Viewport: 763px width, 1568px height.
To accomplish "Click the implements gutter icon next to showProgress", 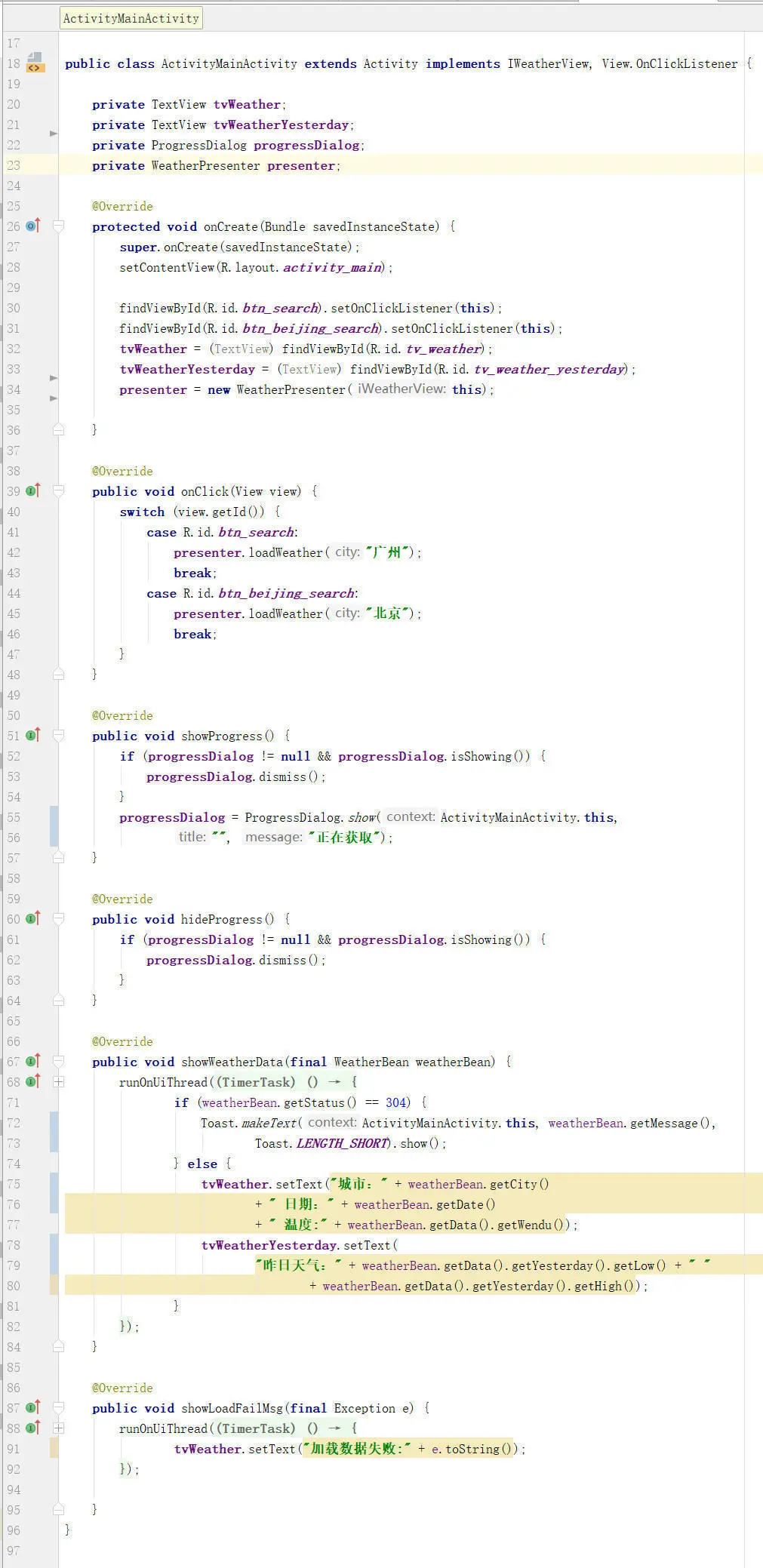I will 33,735.
